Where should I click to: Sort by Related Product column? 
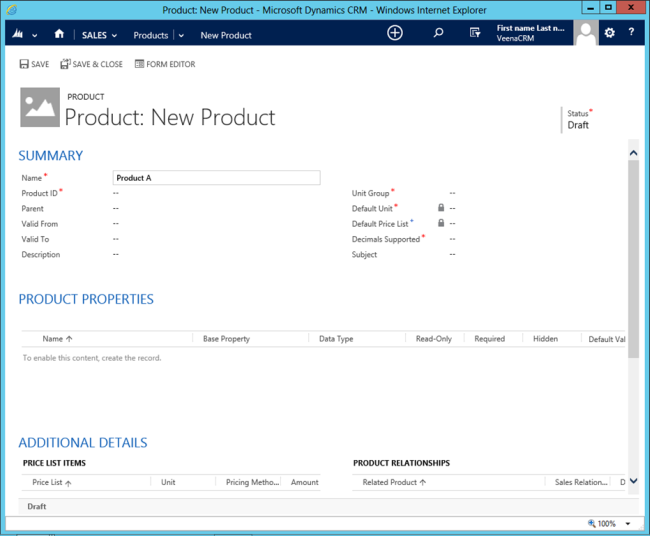[394, 482]
